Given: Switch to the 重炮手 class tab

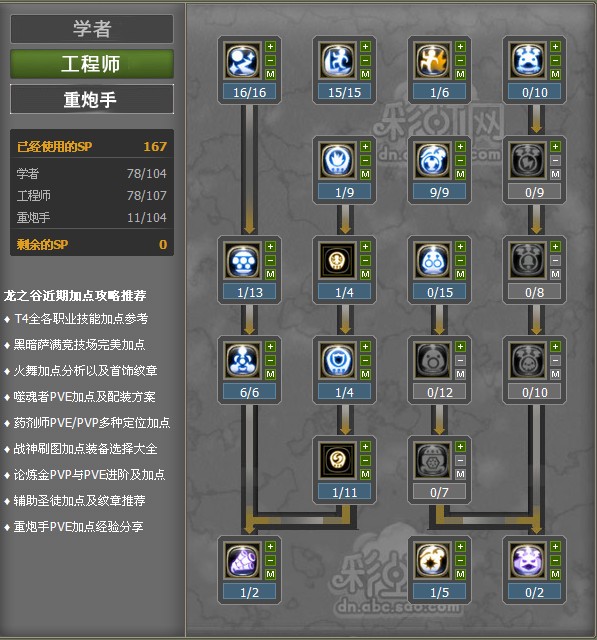Looking at the screenshot, I should [92, 99].
